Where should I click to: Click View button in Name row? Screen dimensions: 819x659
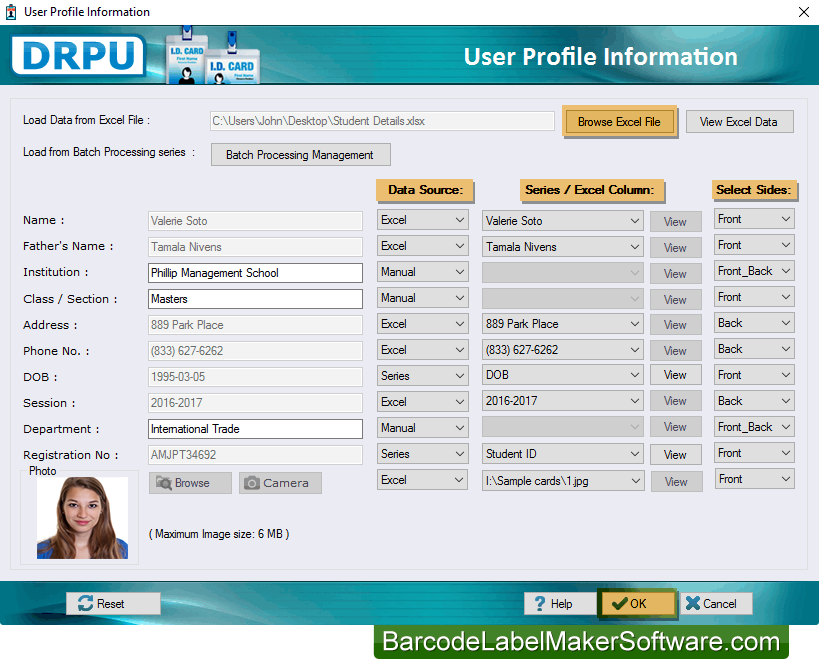675,222
